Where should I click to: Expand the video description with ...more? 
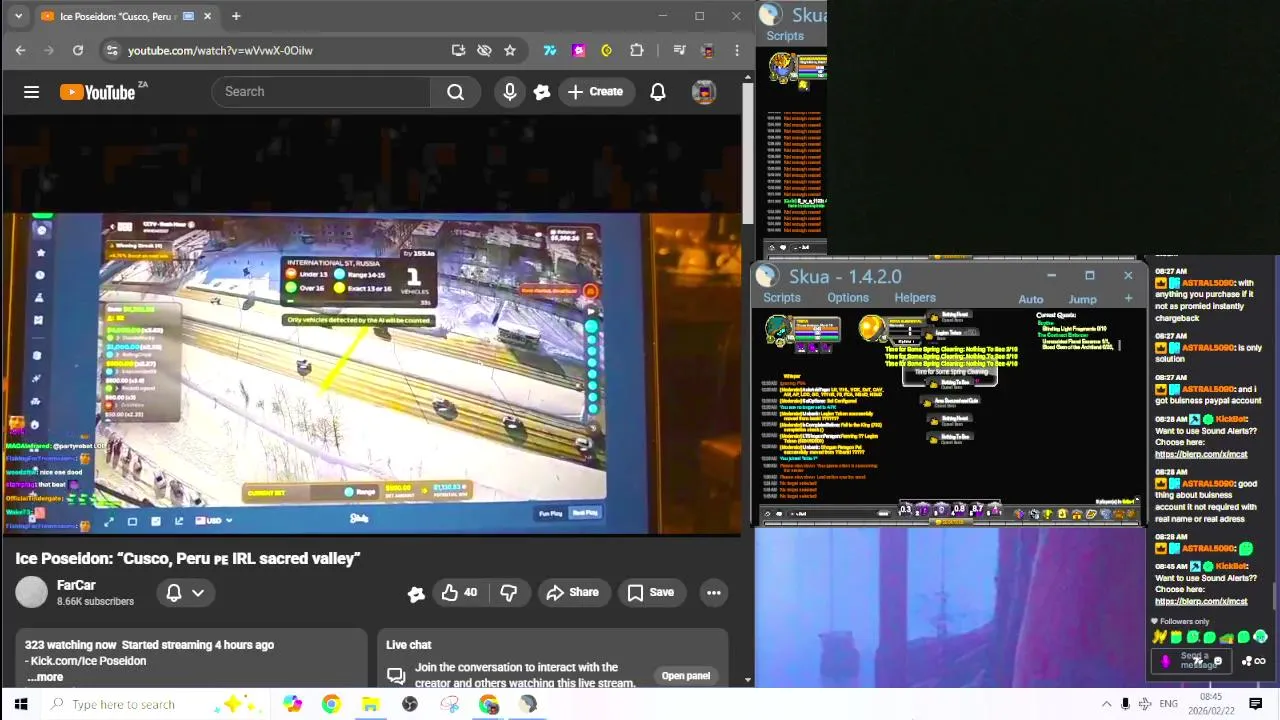[44, 677]
